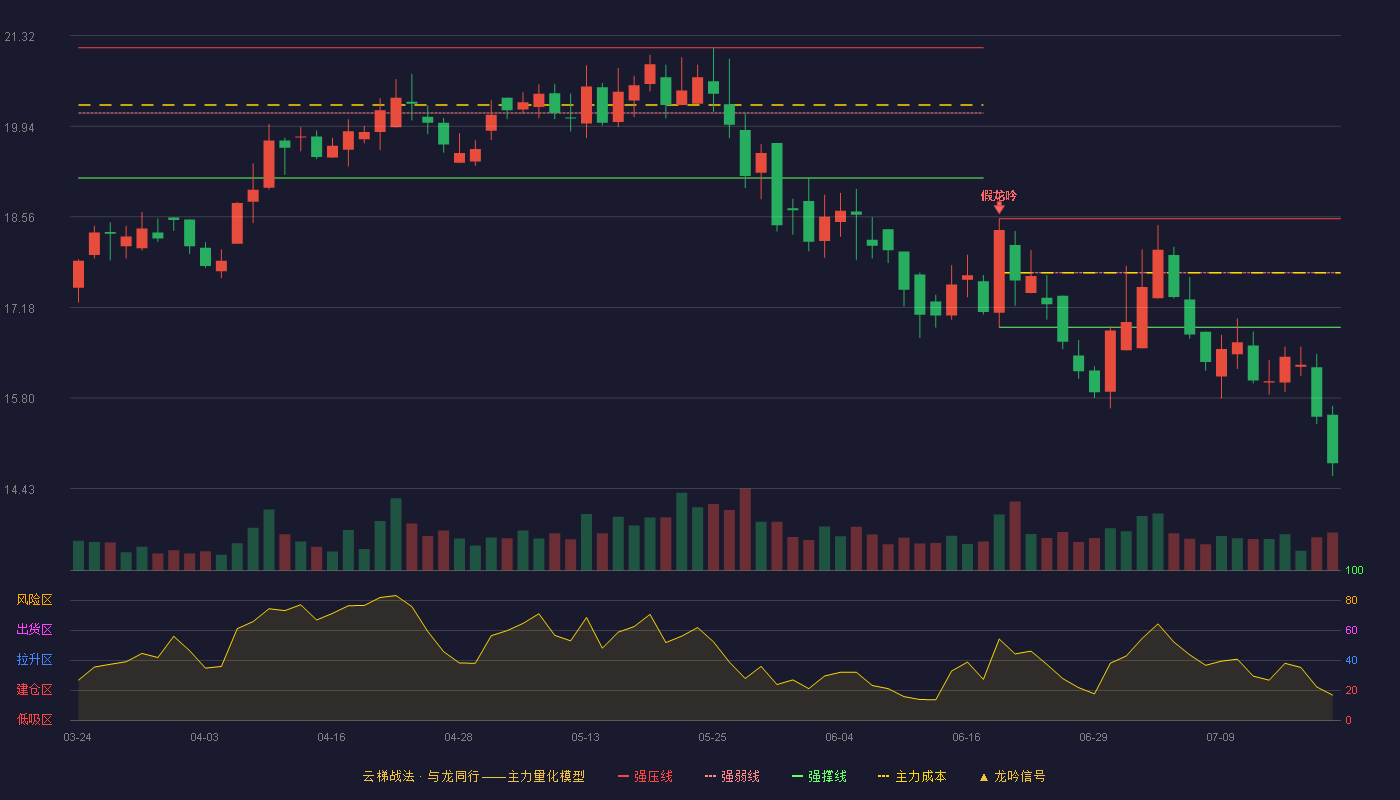1400x800 pixels.
Task: Toggle the 龙吟信号 series via its legend label
Action: coord(1020,777)
